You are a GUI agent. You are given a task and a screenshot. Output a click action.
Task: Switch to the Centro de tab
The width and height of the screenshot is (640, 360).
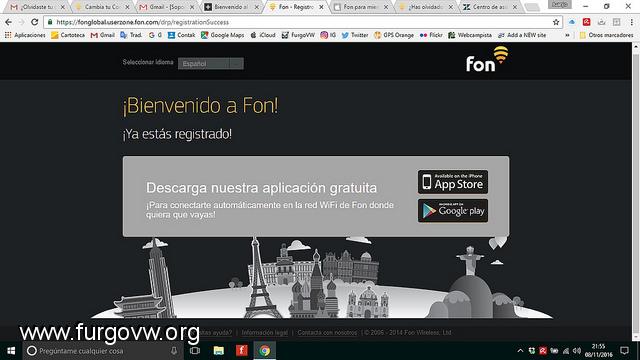[489, 7]
